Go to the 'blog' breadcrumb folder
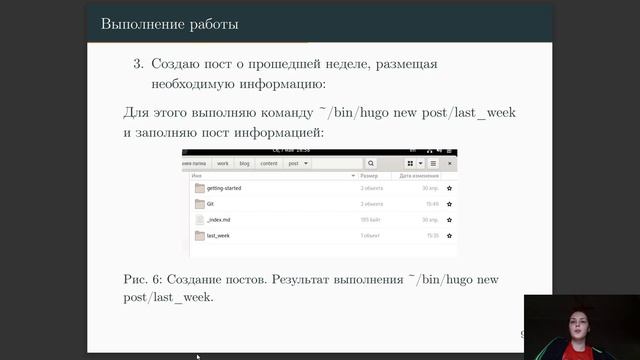Viewport: 640px width, 360px height. [x=244, y=163]
